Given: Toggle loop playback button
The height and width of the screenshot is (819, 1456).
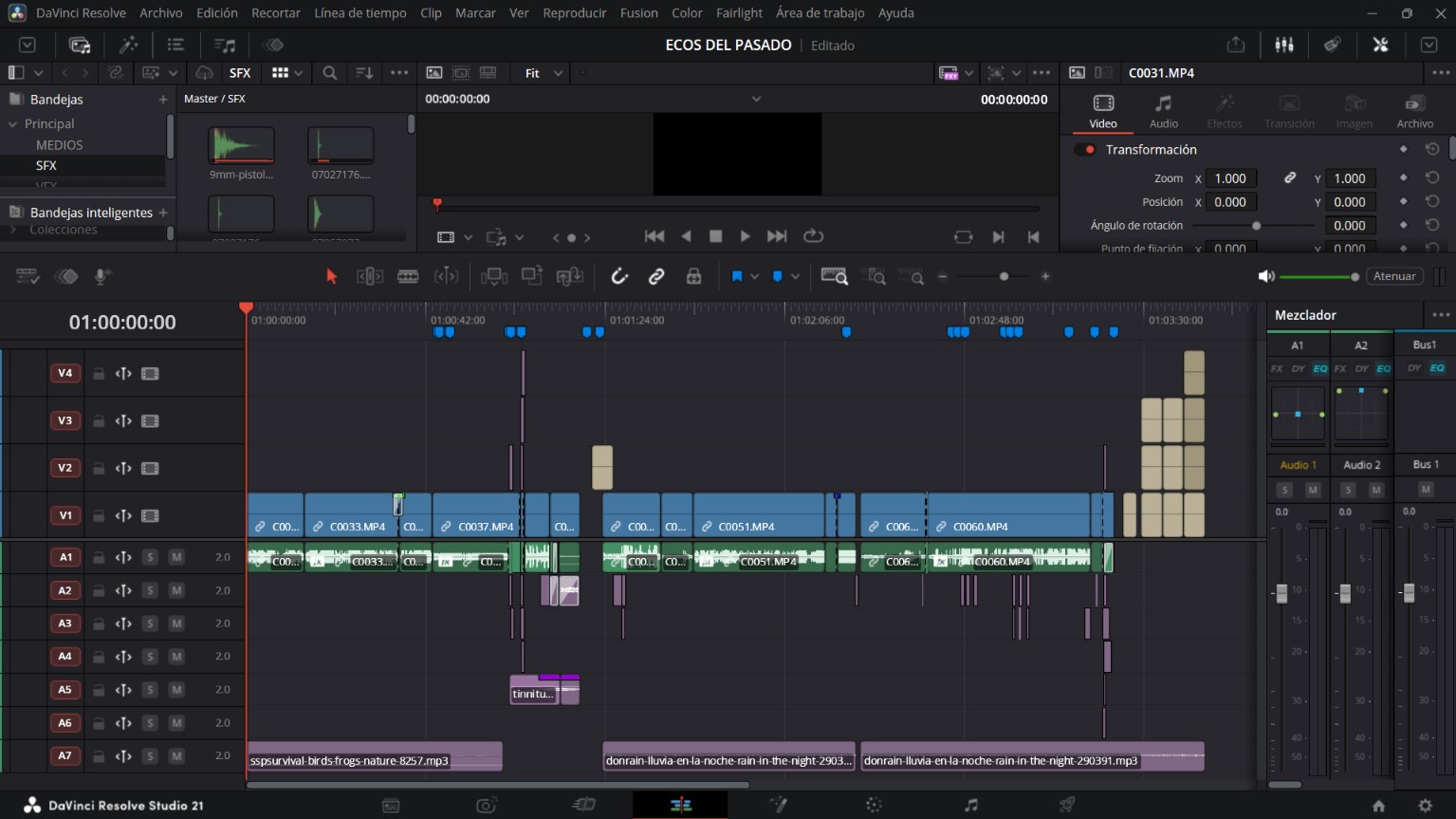Looking at the screenshot, I should (x=813, y=236).
